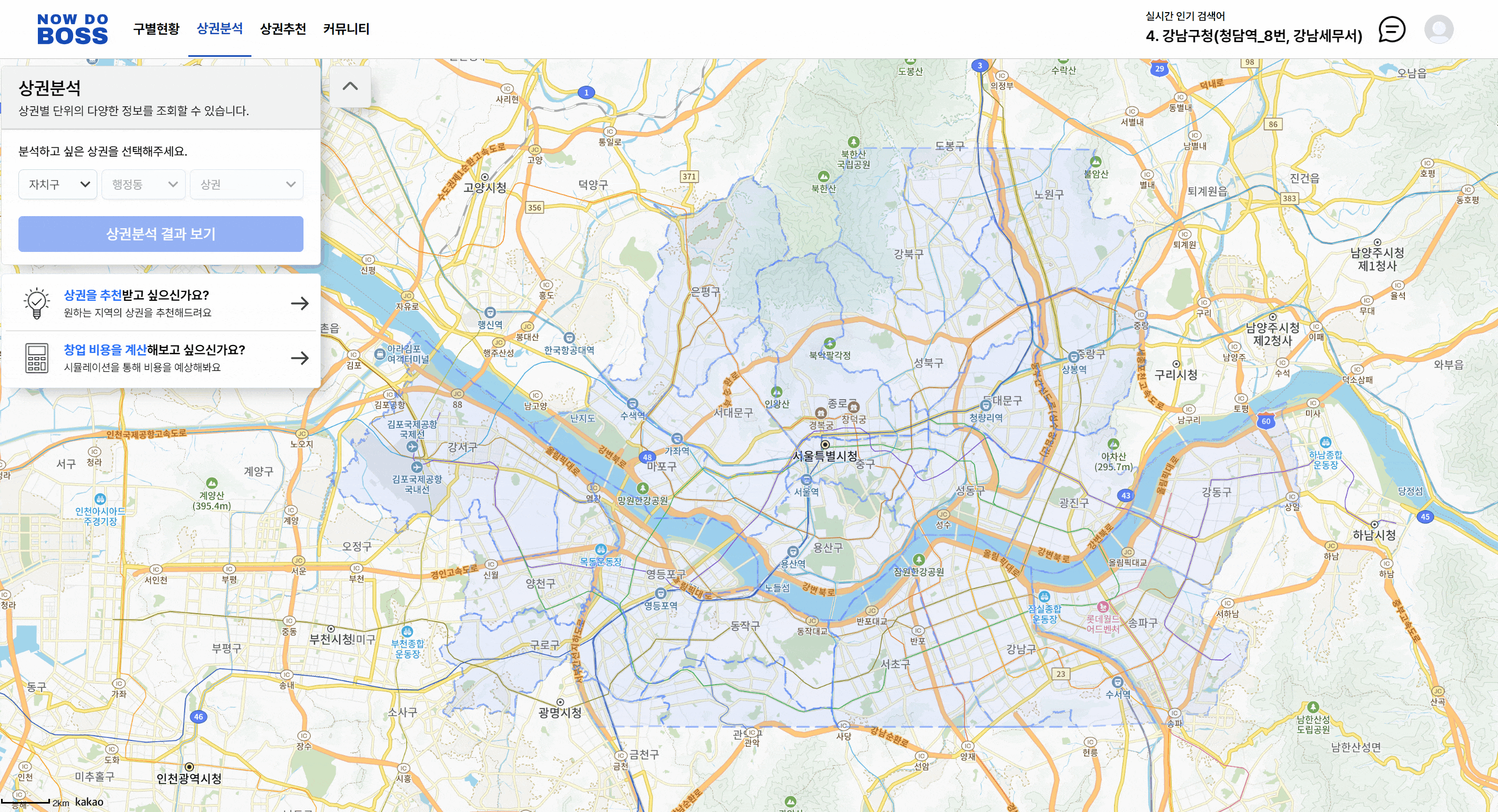Screen dimensions: 1498x812
Task: Click the lightbulb recommendation icon
Action: [x=37, y=303]
